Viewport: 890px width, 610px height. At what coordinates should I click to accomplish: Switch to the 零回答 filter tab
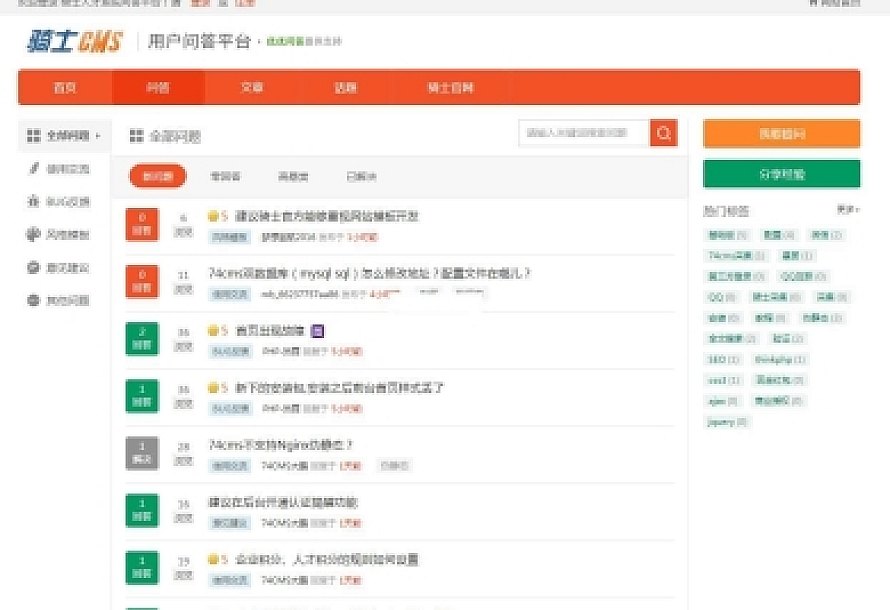point(225,177)
